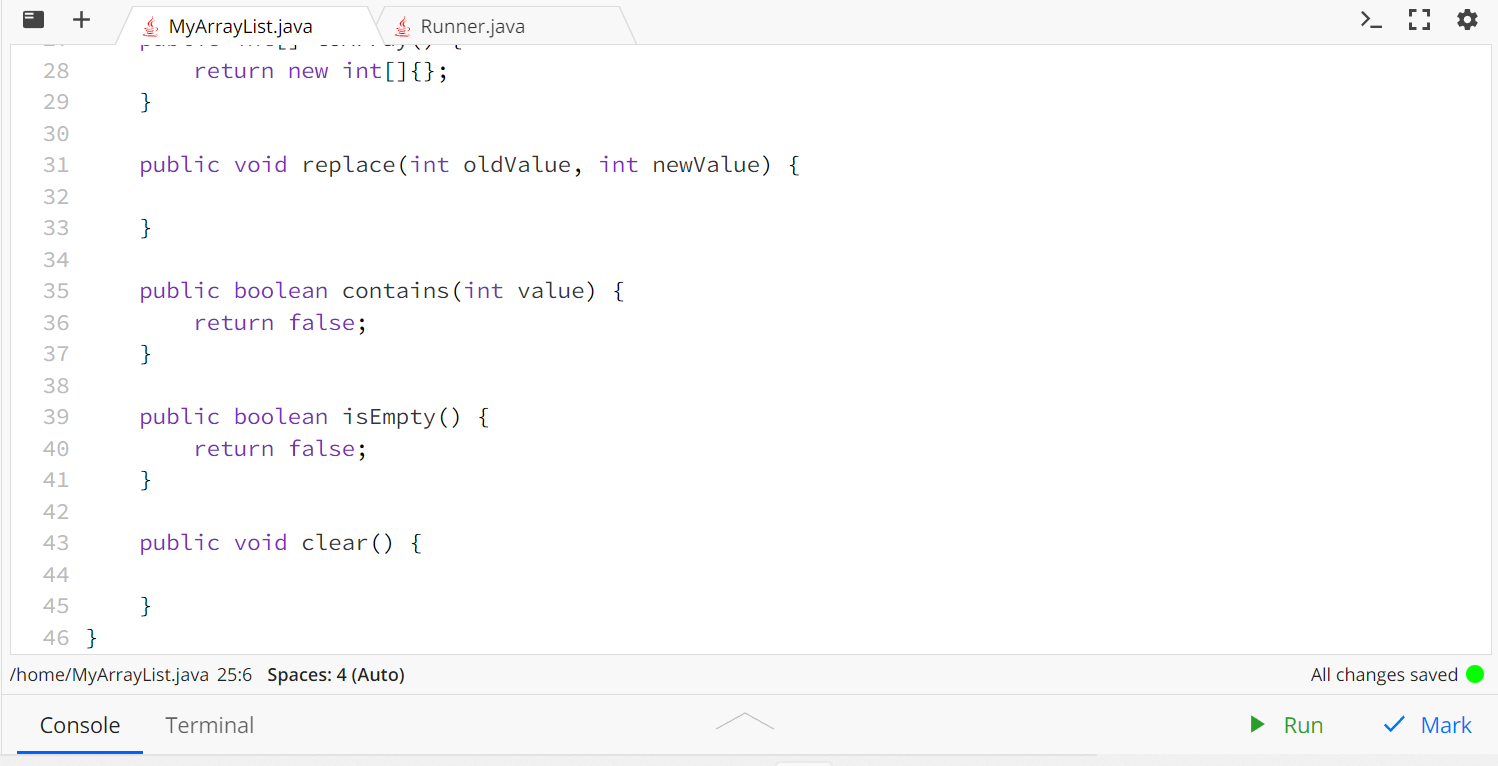The image size is (1498, 766).
Task: Click the blue checkmark beside Mark
Action: pyautogui.click(x=1393, y=724)
